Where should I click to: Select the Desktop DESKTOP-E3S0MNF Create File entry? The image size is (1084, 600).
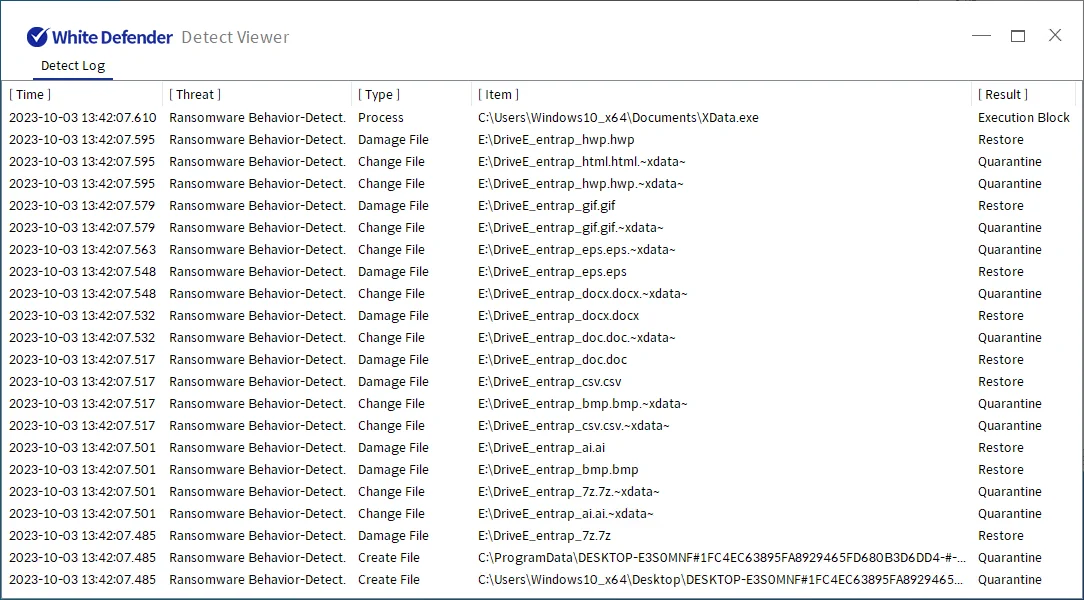722,580
